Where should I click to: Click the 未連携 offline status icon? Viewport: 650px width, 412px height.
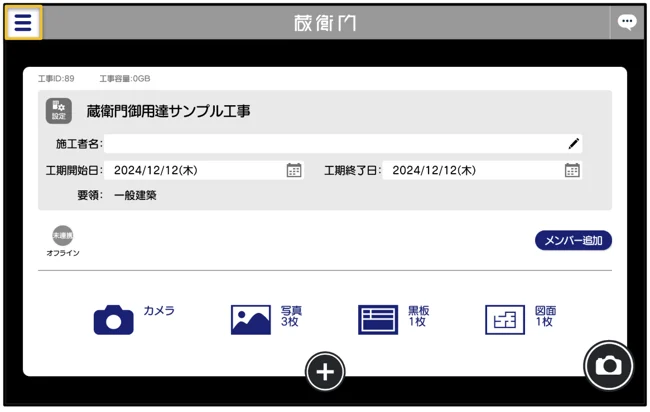point(63,236)
